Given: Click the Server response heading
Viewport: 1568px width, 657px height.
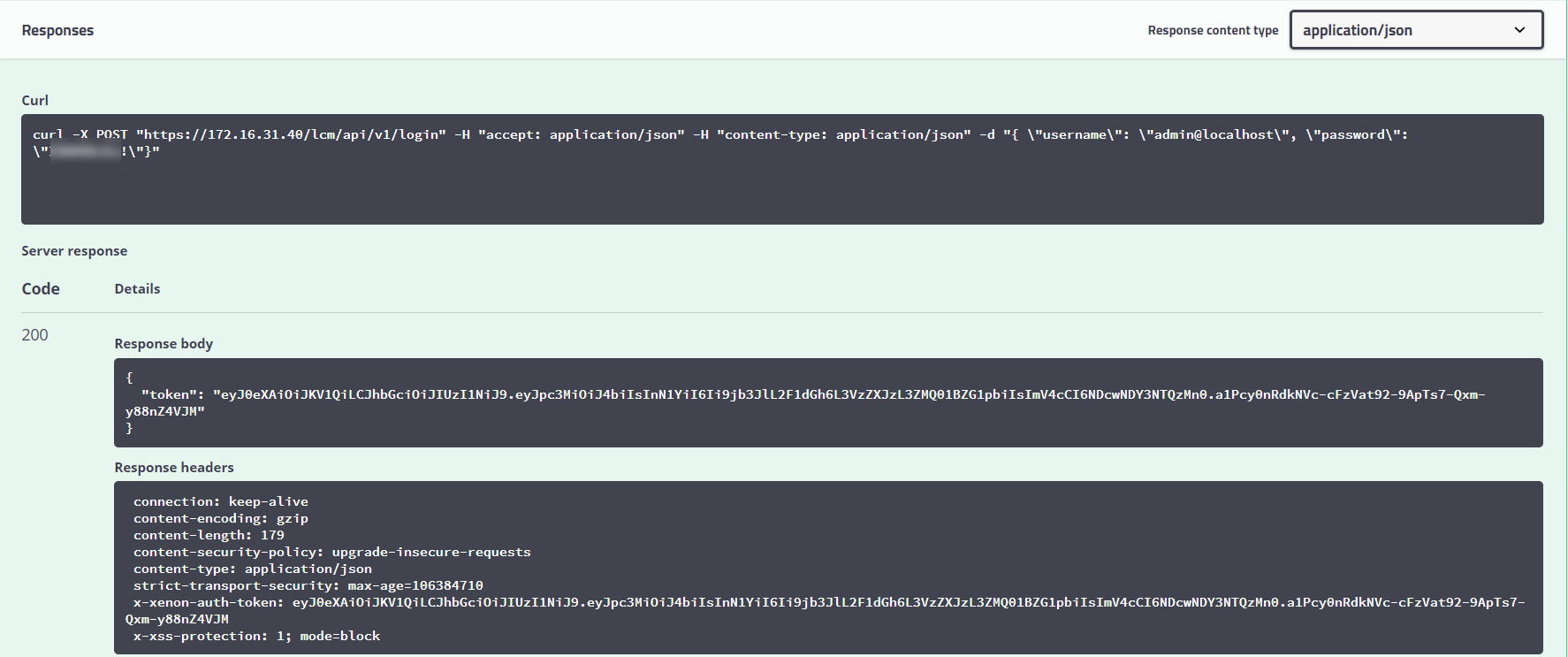Looking at the screenshot, I should click(74, 251).
